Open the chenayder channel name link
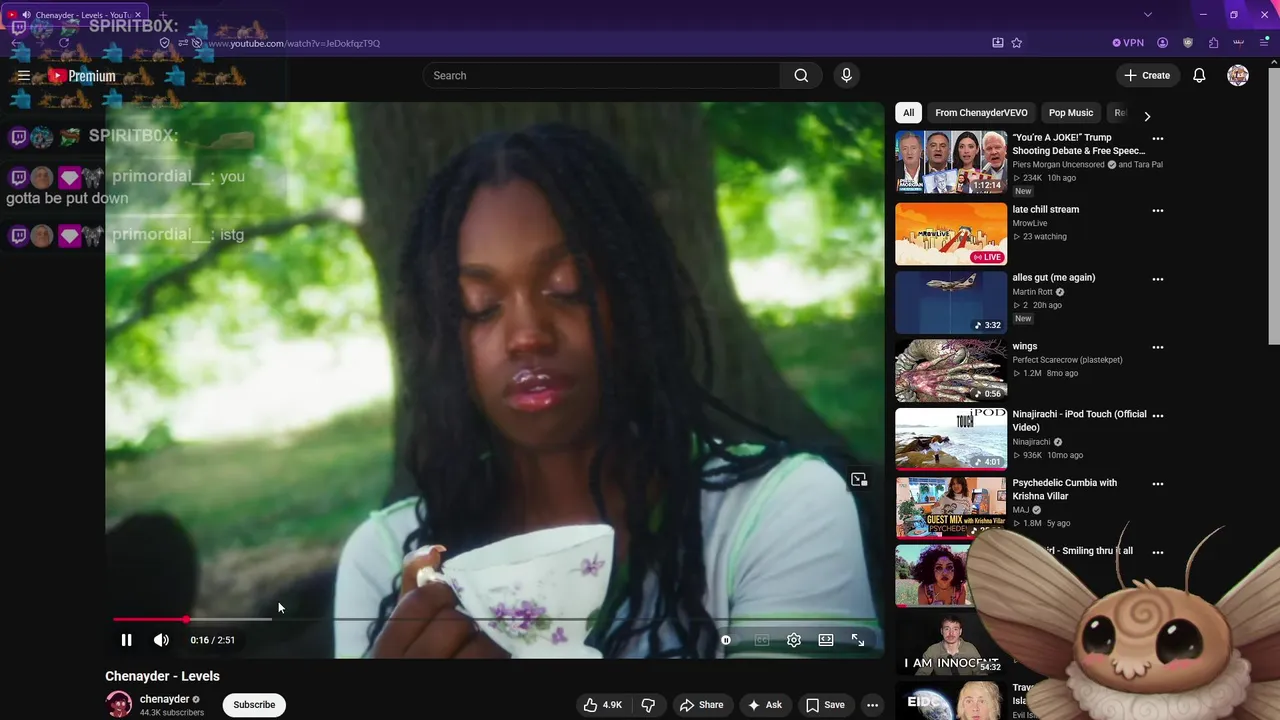This screenshot has width=1280, height=720. click(x=164, y=699)
